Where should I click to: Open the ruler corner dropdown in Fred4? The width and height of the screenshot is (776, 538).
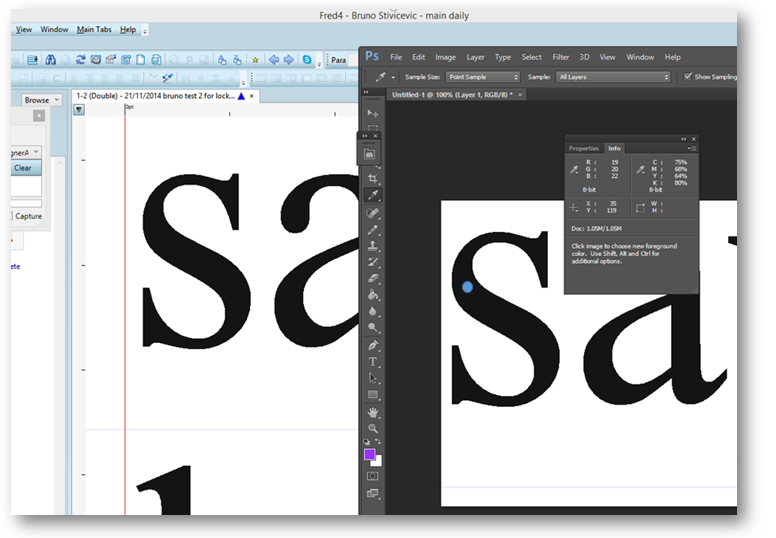coord(79,110)
